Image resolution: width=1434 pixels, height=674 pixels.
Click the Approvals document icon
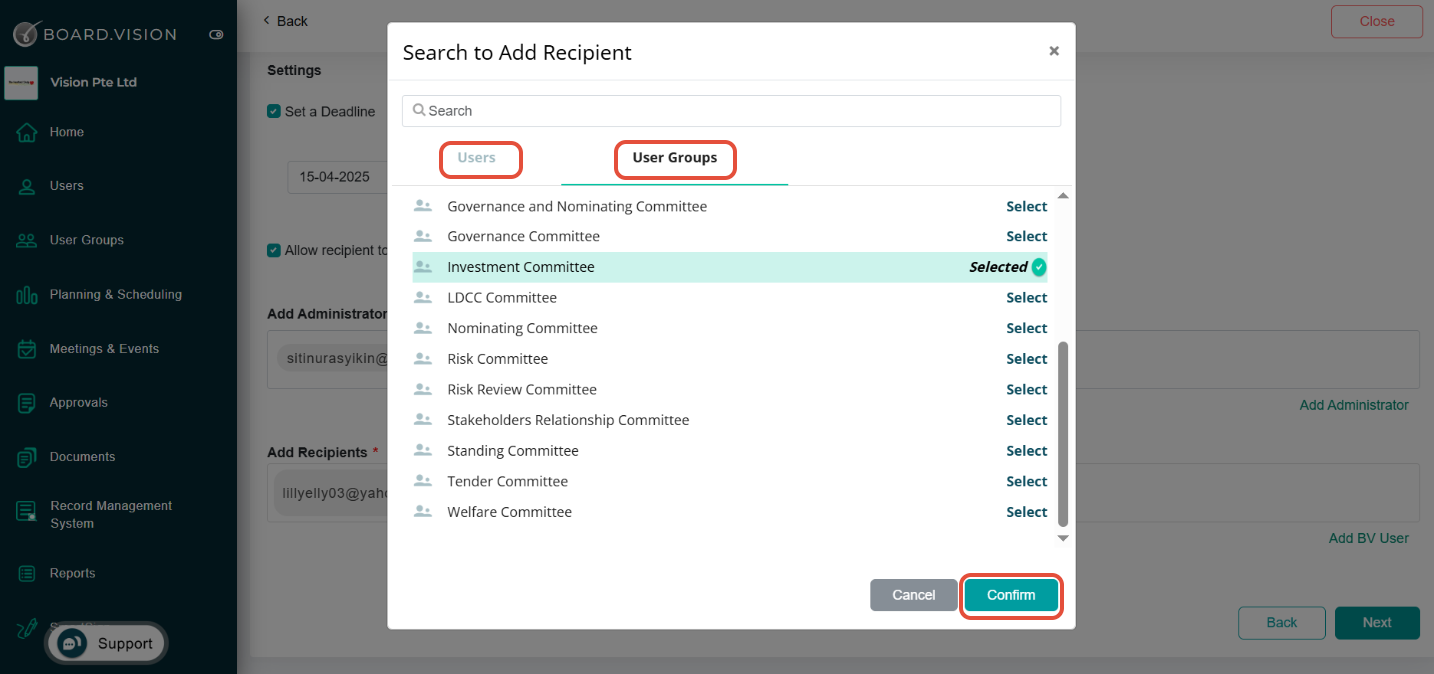click(27, 403)
